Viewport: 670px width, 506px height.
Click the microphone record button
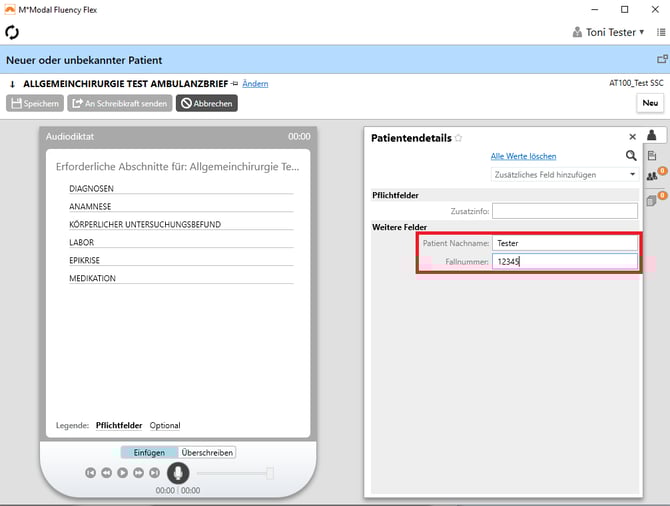point(178,473)
